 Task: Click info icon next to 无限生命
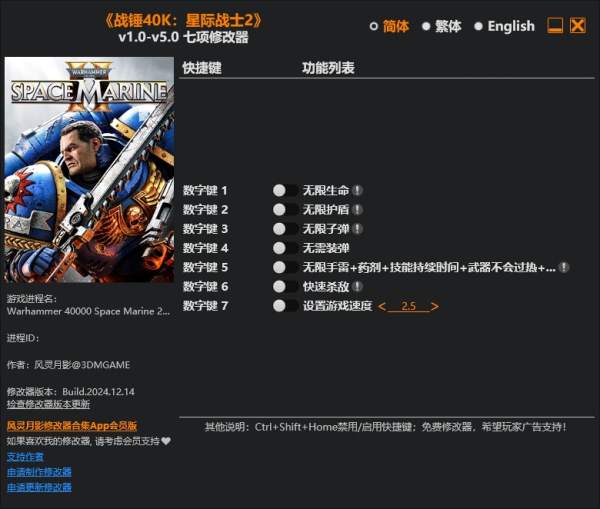(357, 190)
